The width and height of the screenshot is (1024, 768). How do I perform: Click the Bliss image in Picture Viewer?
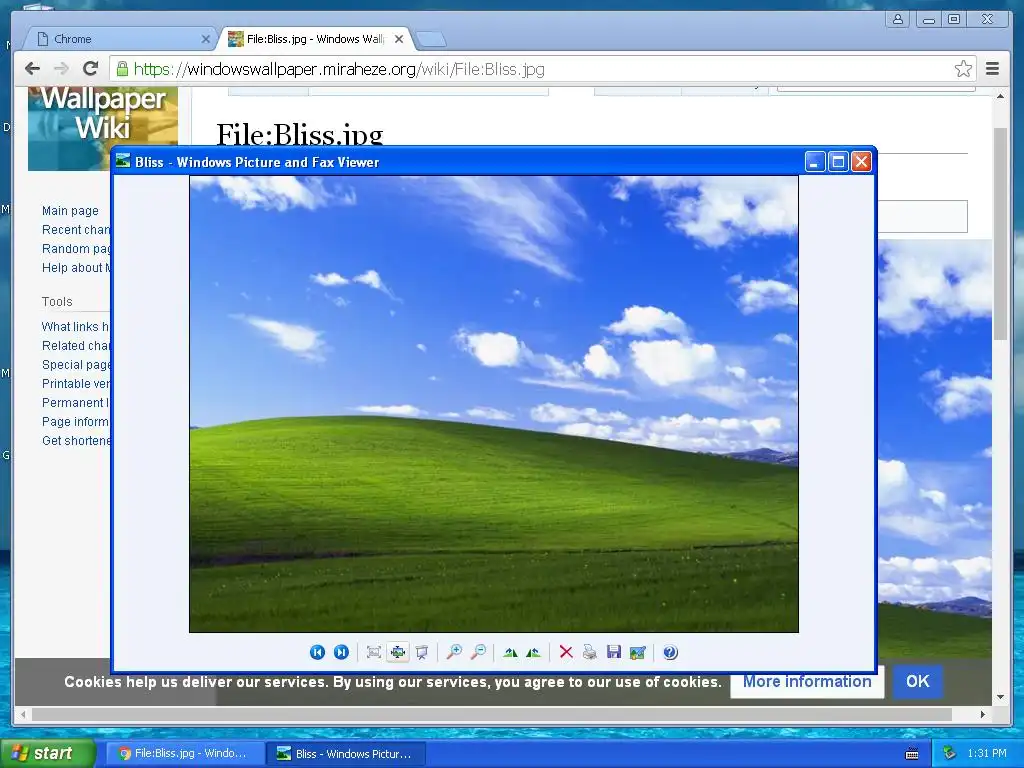[x=494, y=404]
